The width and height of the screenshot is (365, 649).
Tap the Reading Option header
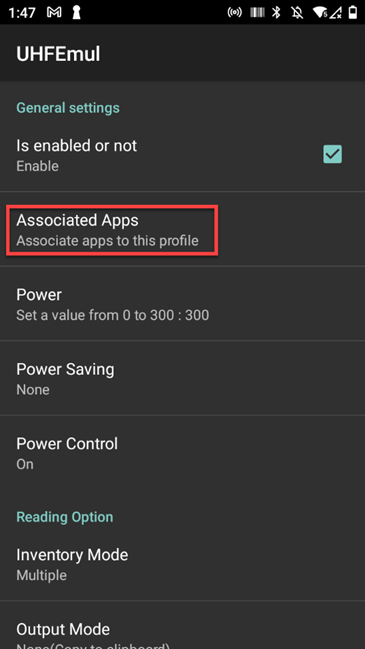coord(65,517)
